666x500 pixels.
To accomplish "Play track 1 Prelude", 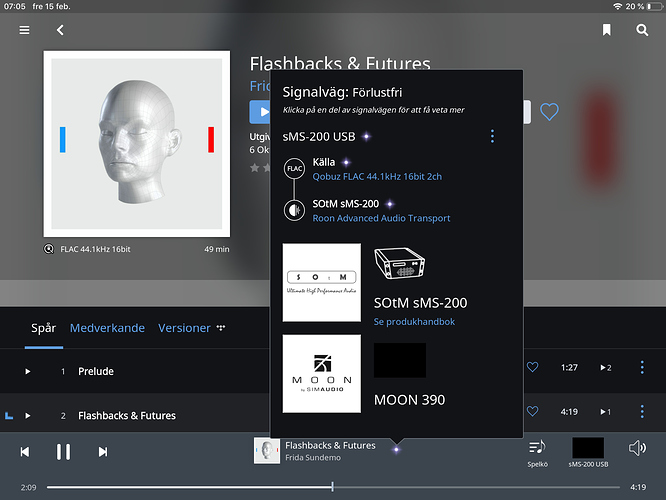I will click(x=28, y=371).
